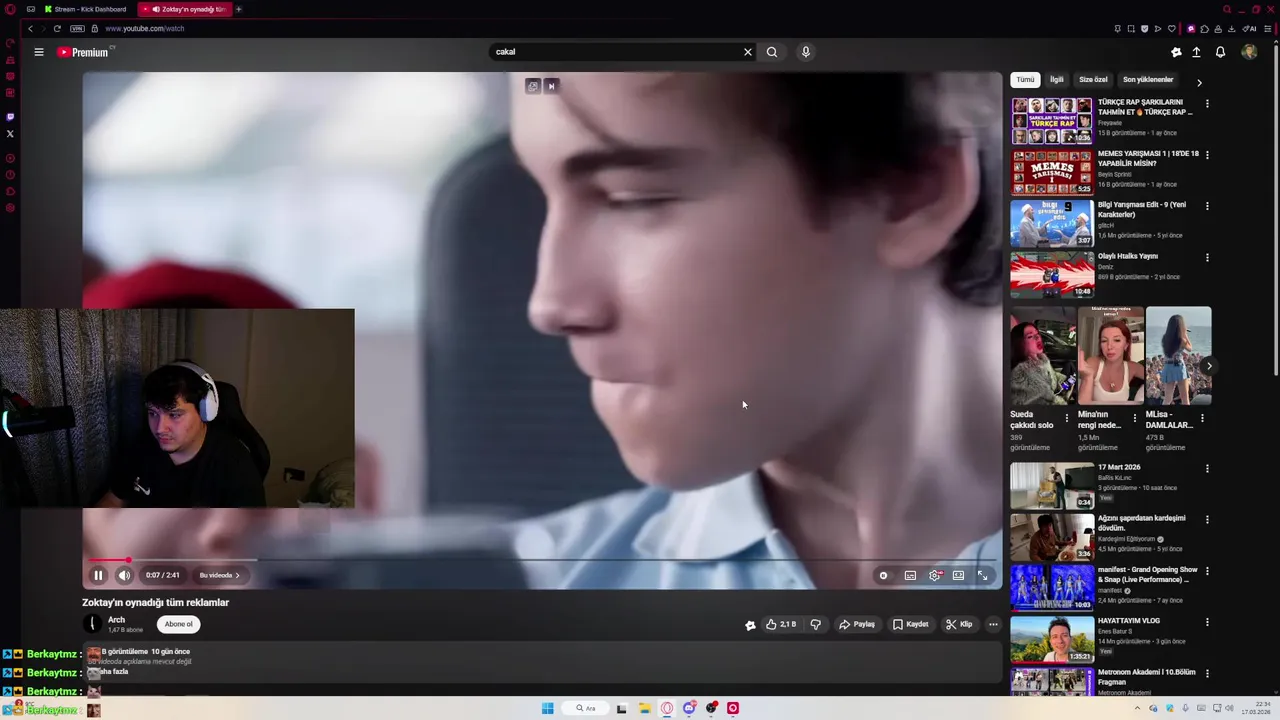
Task: Go to YouTube Premium home logo
Action: [x=84, y=52]
